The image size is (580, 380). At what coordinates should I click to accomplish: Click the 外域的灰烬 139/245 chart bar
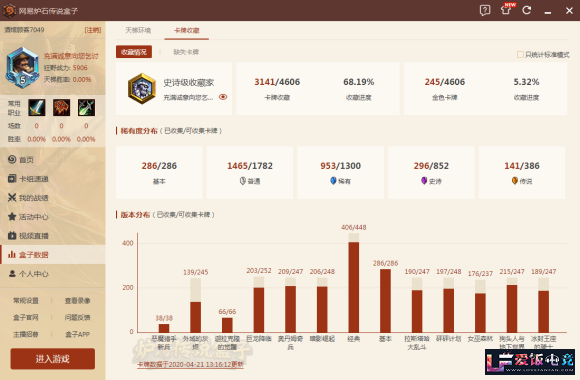click(195, 305)
